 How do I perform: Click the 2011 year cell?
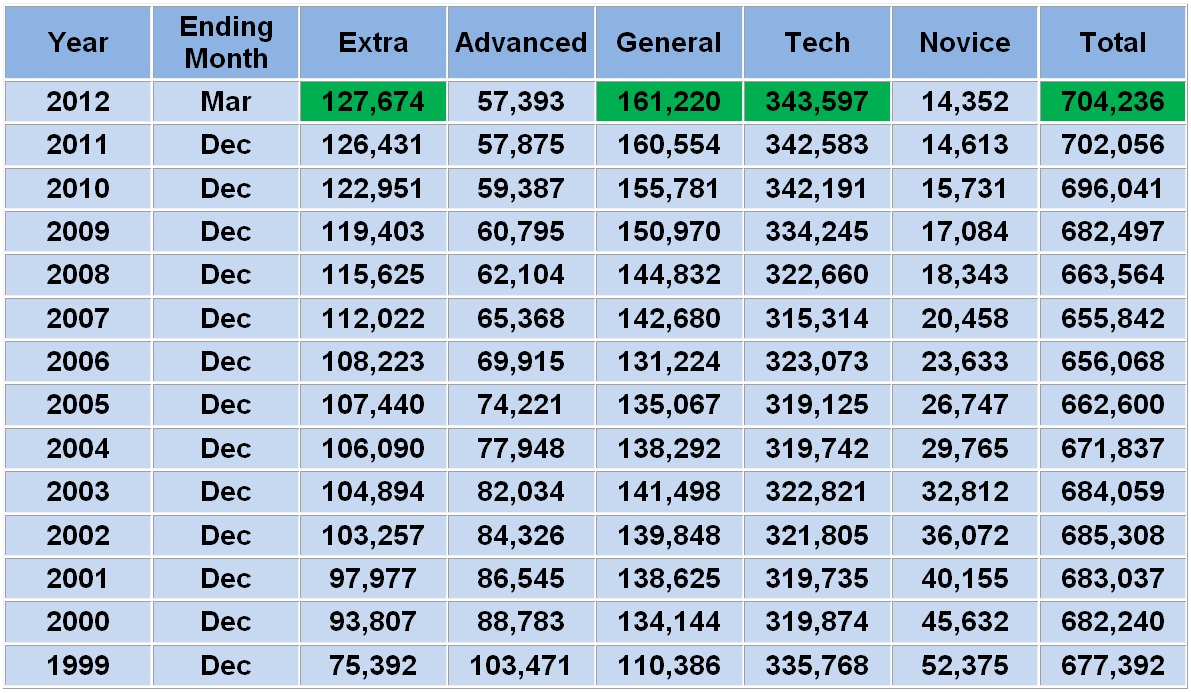pyautogui.click(x=78, y=145)
